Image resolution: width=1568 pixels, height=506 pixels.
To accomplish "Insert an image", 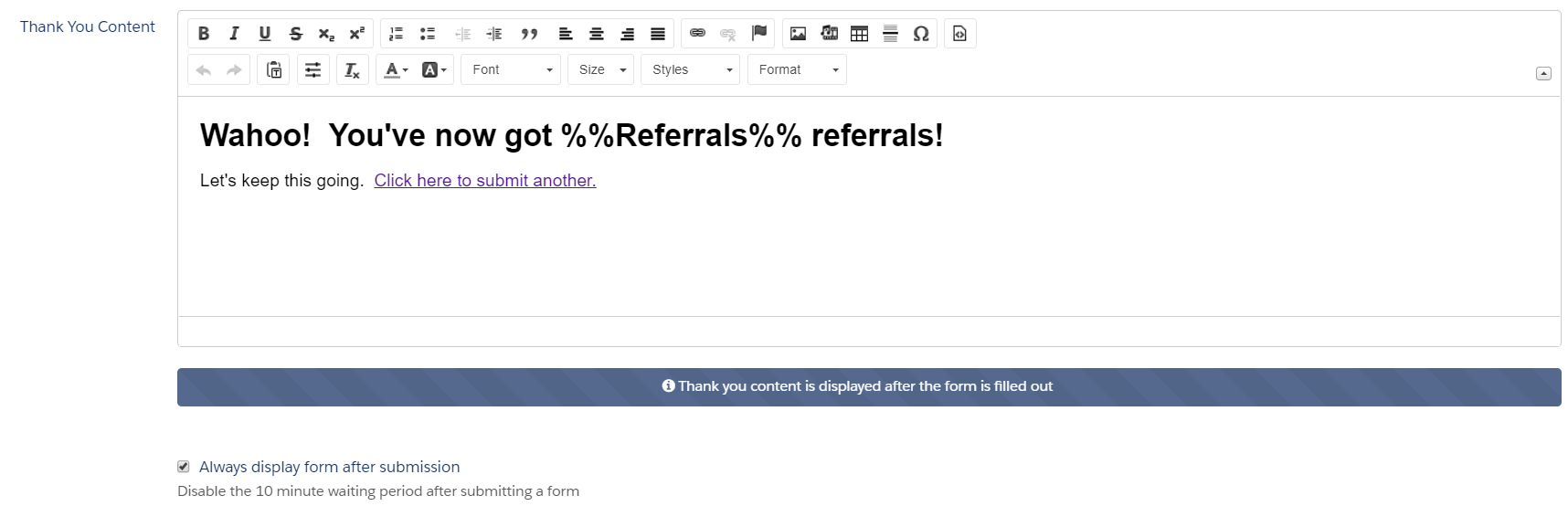I will 798,34.
